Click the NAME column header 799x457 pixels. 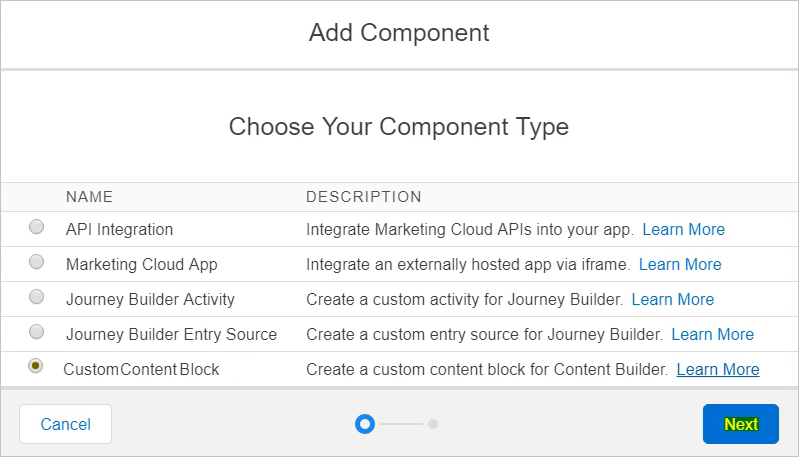(x=89, y=197)
